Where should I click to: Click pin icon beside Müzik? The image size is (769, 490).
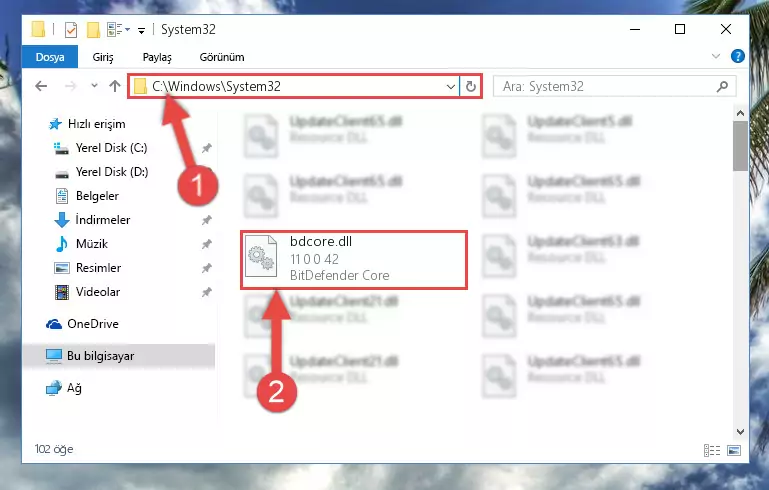pyautogui.click(x=206, y=244)
